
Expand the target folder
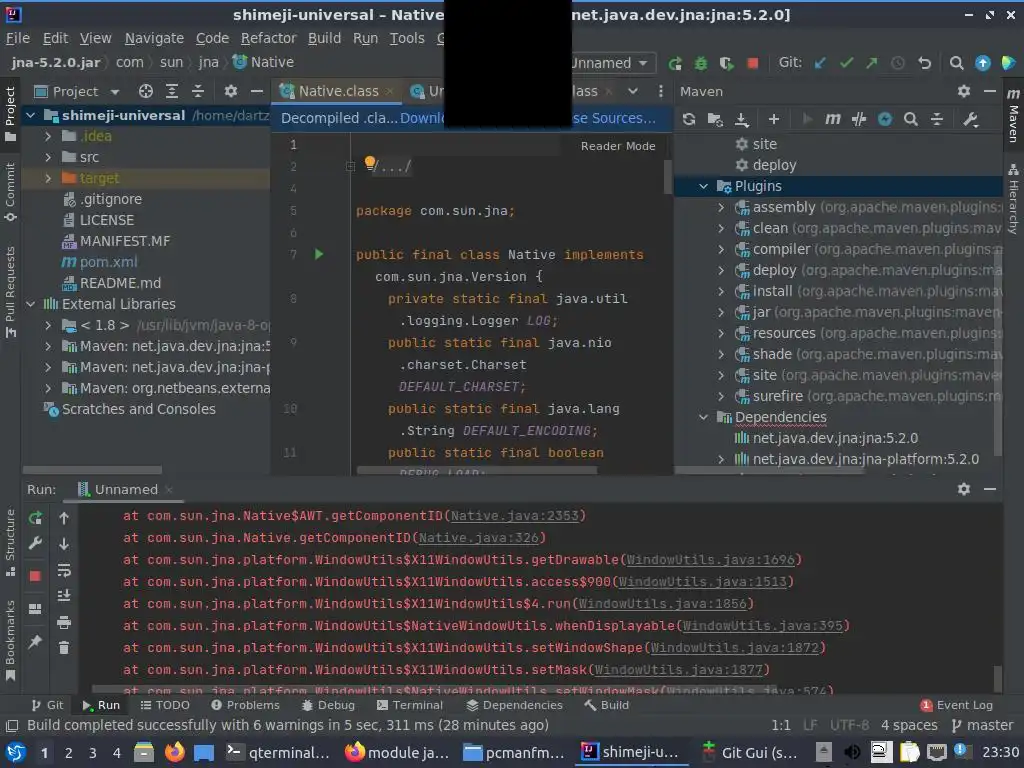coord(48,178)
